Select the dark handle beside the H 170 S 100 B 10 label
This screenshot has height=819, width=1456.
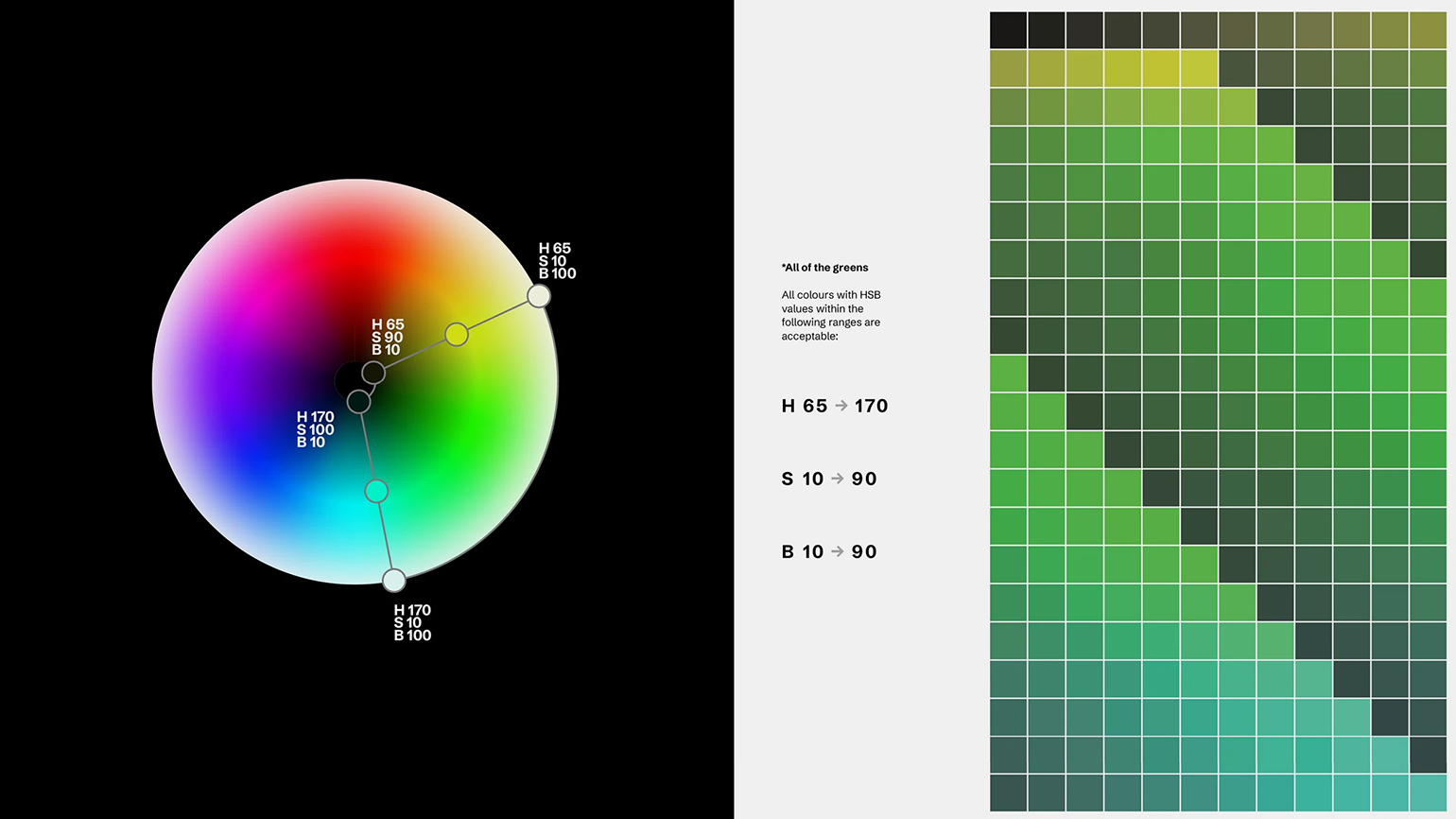(358, 402)
